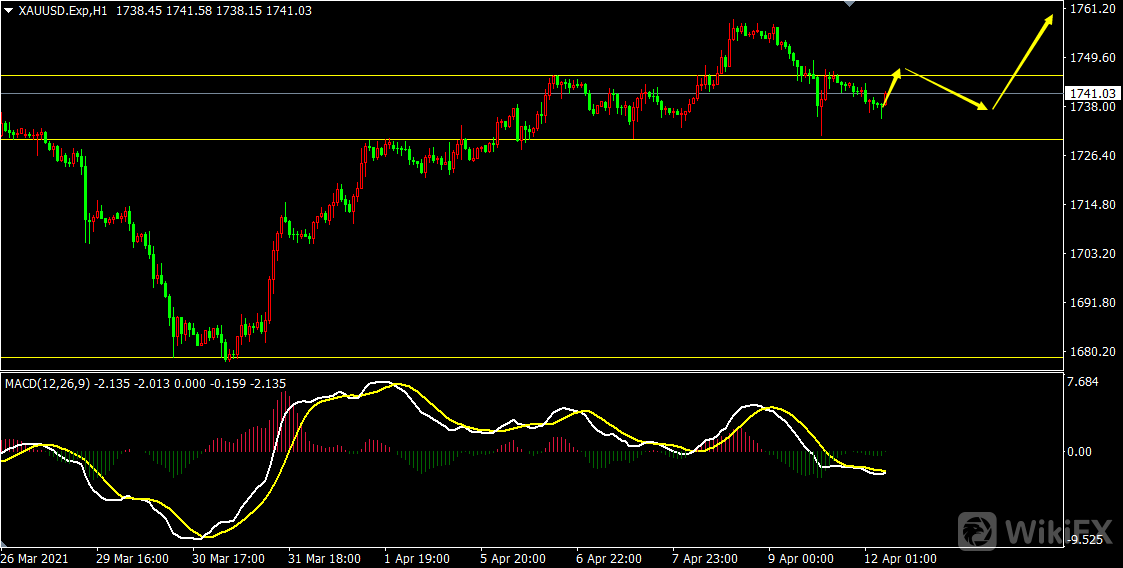The image size is (1123, 568).
Task: Click the 1680.20 price scale label
Action: [x=1092, y=352]
